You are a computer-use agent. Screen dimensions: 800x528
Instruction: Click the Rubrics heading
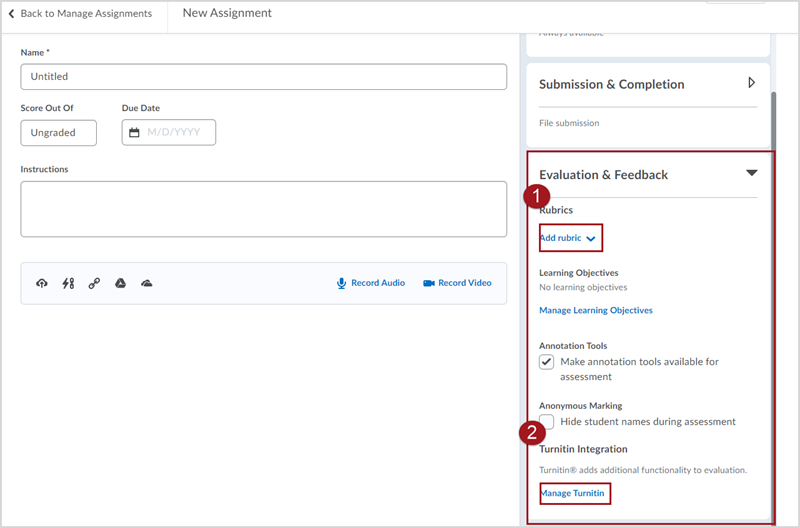pyautogui.click(x=556, y=210)
